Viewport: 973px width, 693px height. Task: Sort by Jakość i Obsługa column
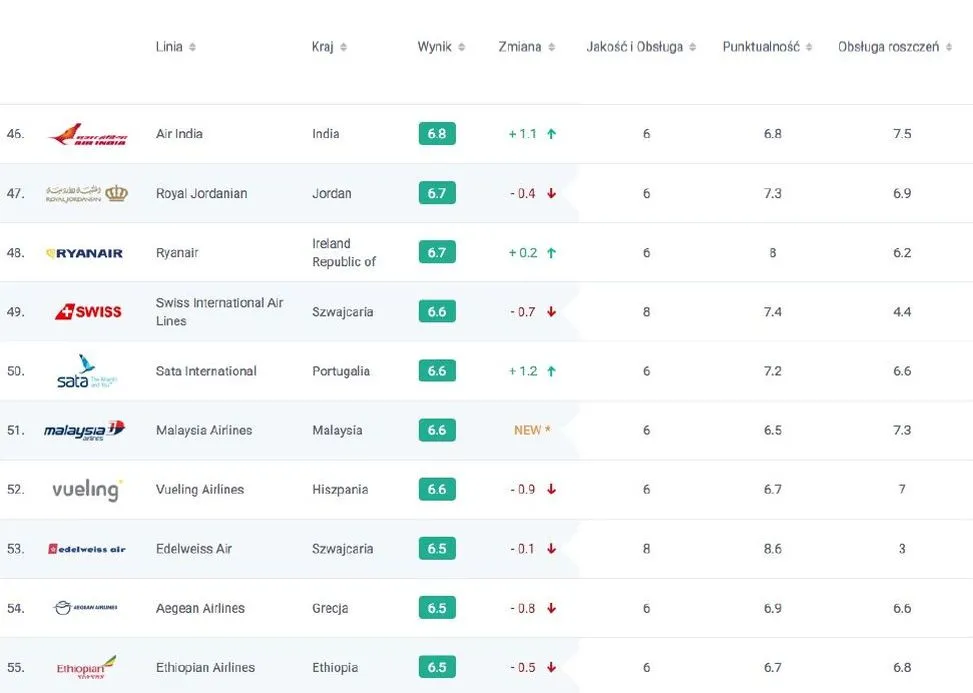(x=641, y=47)
